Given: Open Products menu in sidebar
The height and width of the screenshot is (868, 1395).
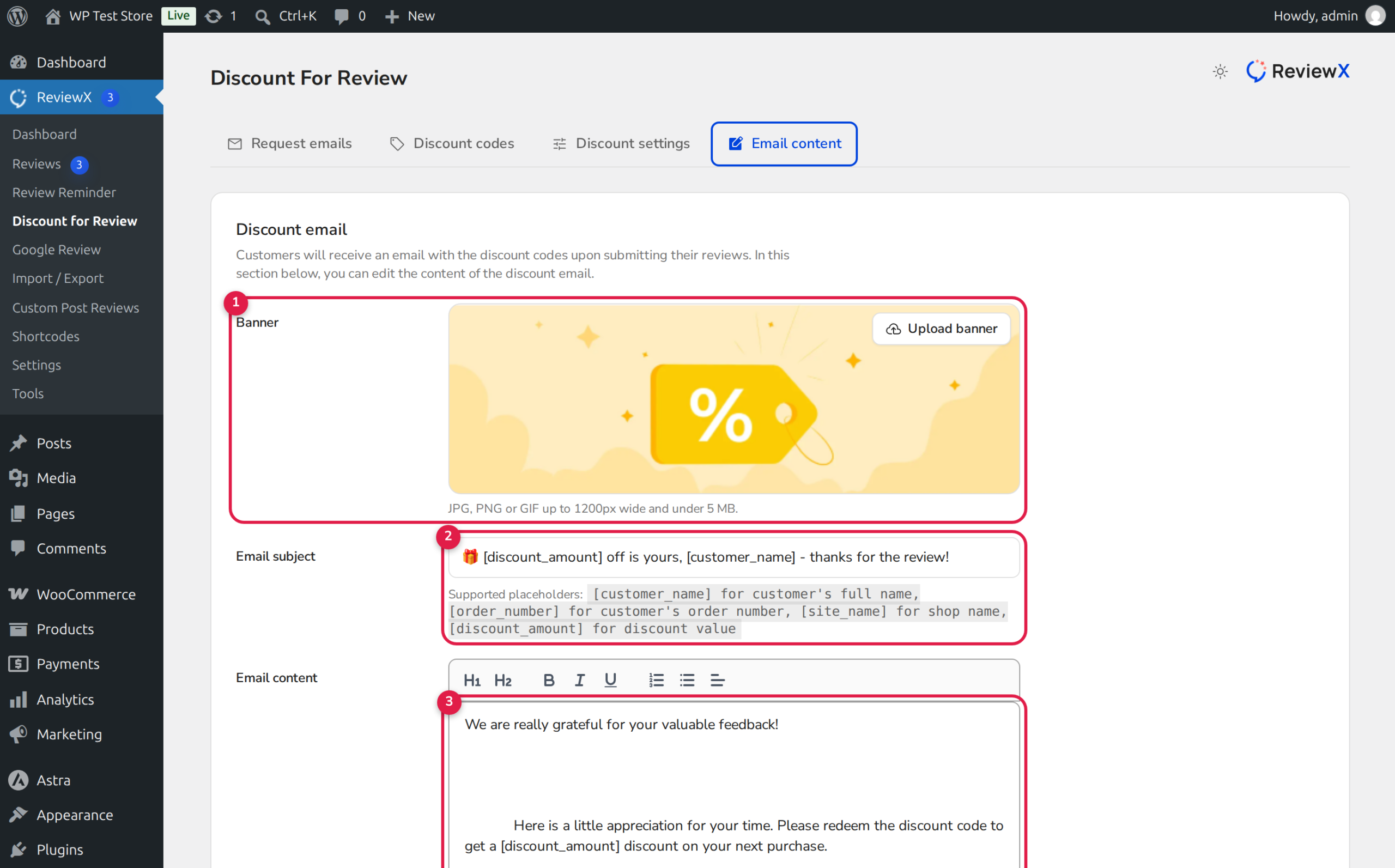Looking at the screenshot, I should 82,629.
